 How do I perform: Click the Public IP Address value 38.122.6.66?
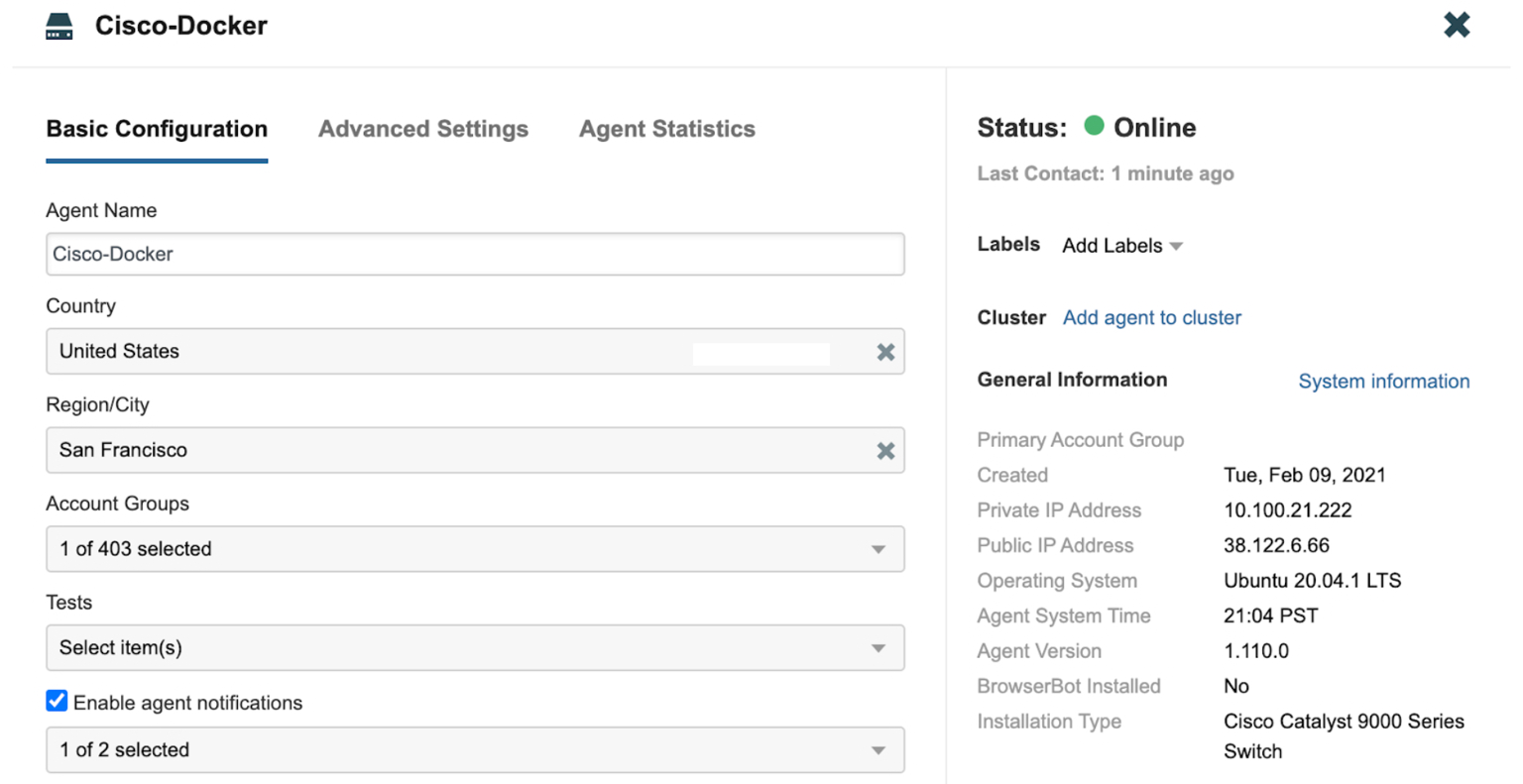coord(1276,546)
